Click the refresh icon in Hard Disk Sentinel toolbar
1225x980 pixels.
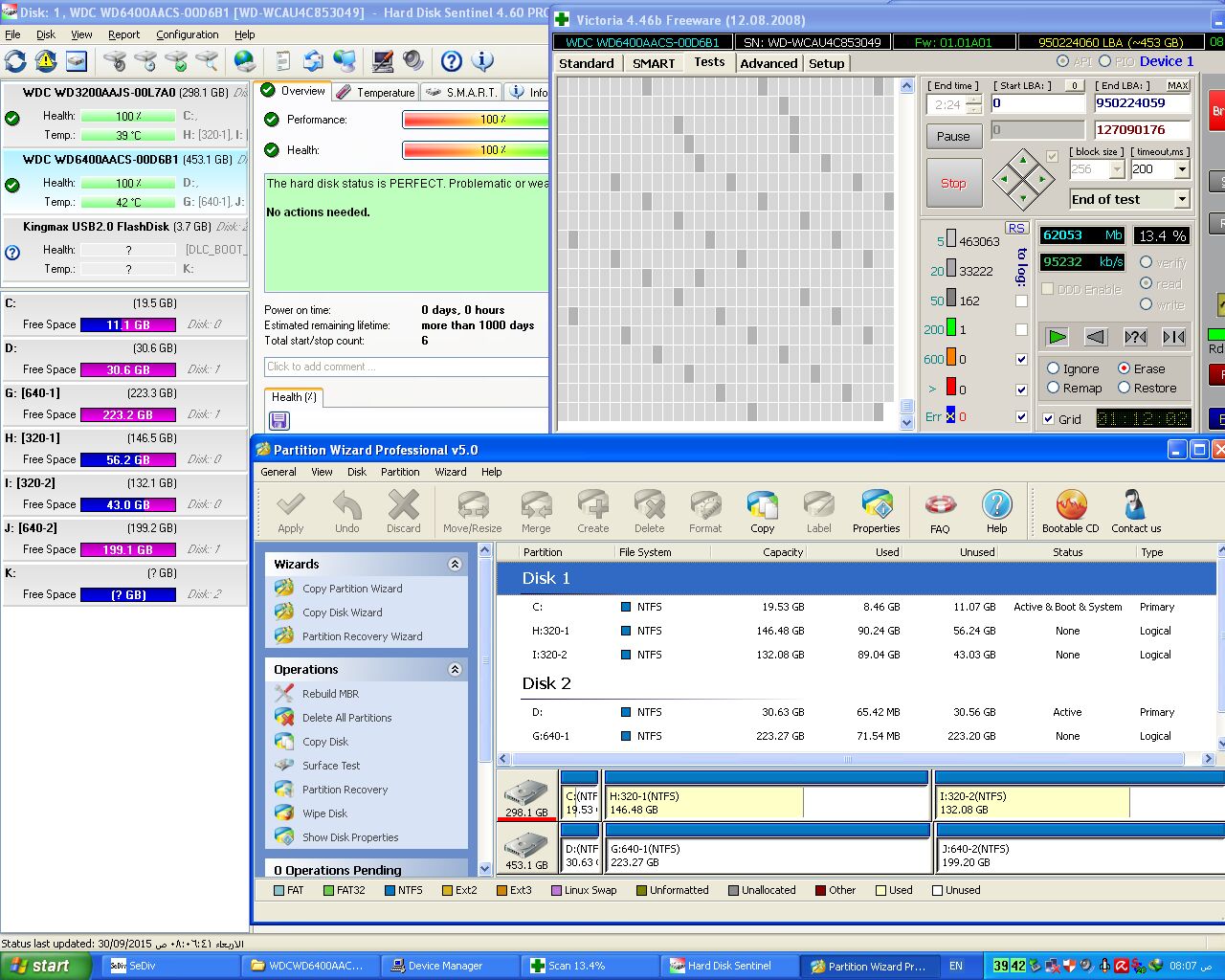(15, 61)
